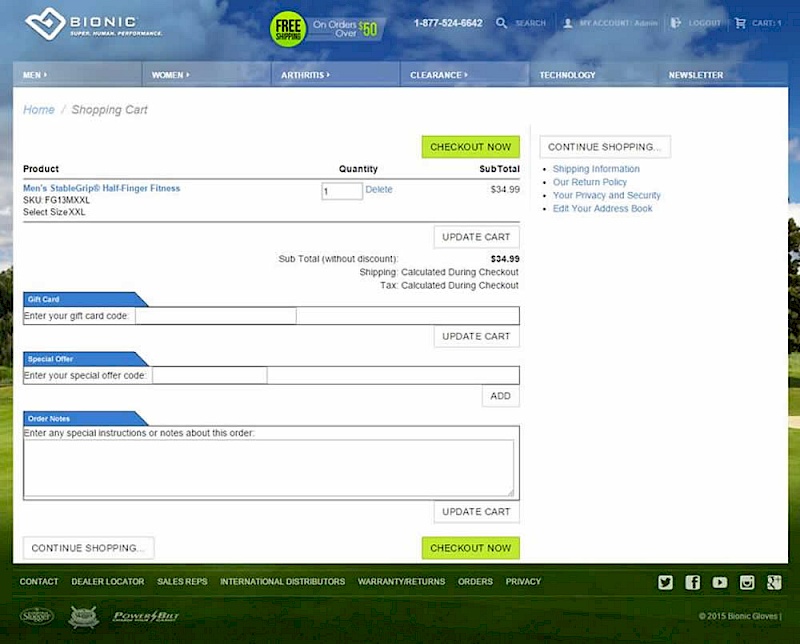This screenshot has height=644, width=800.
Task: Click the Google Plus icon
Action: pos(774,583)
